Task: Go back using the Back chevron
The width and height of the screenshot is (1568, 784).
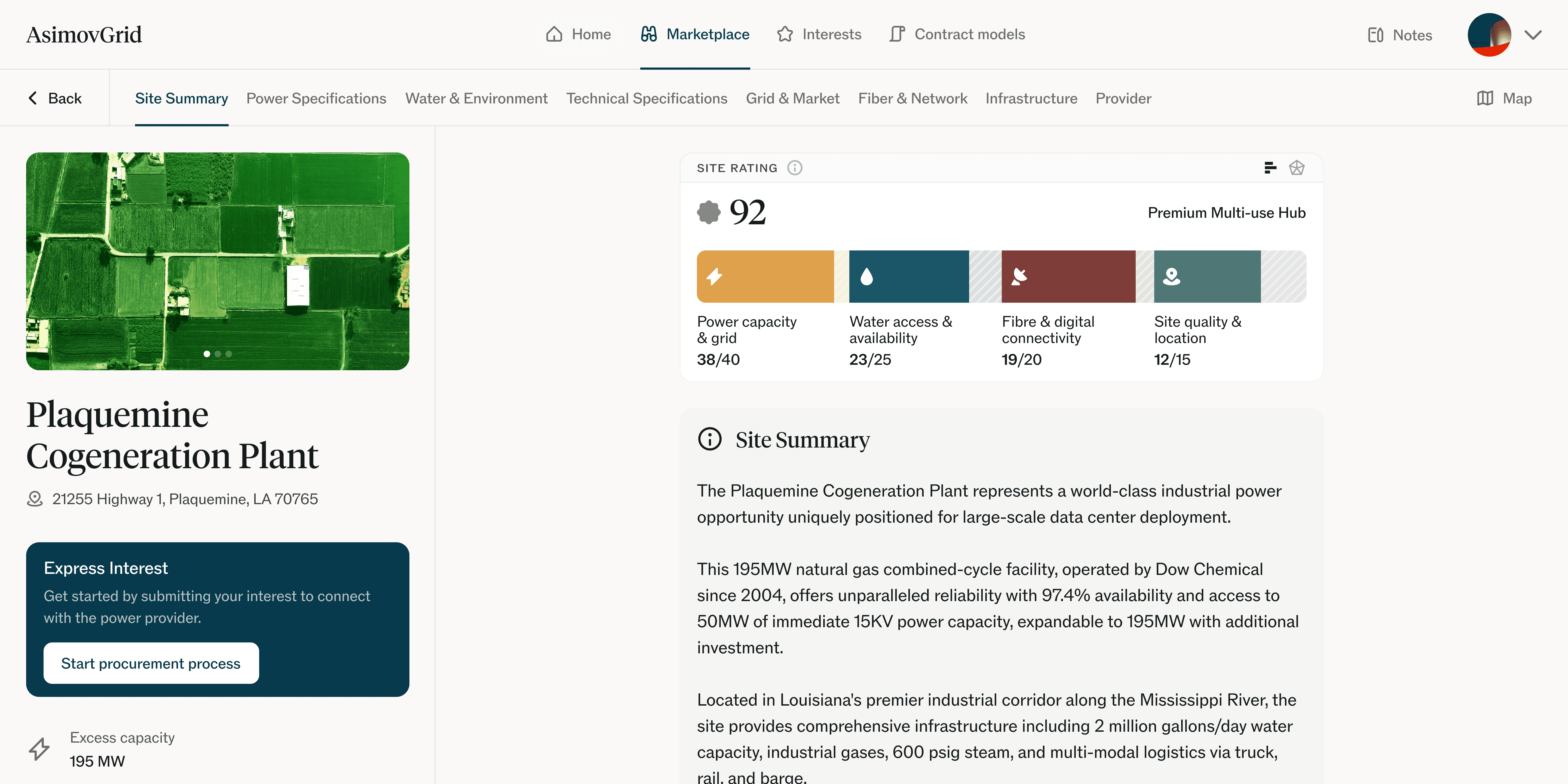Action: pyautogui.click(x=33, y=98)
